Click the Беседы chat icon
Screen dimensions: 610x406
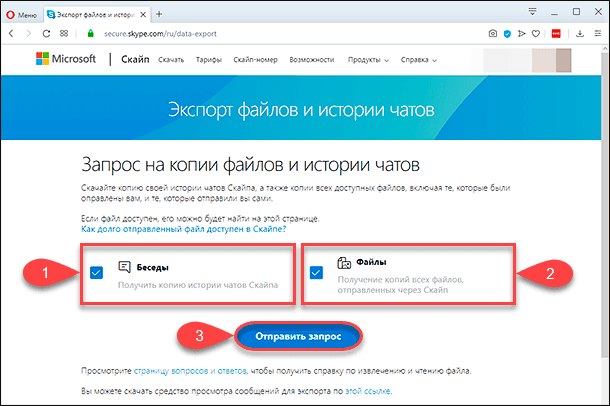pyautogui.click(x=124, y=267)
